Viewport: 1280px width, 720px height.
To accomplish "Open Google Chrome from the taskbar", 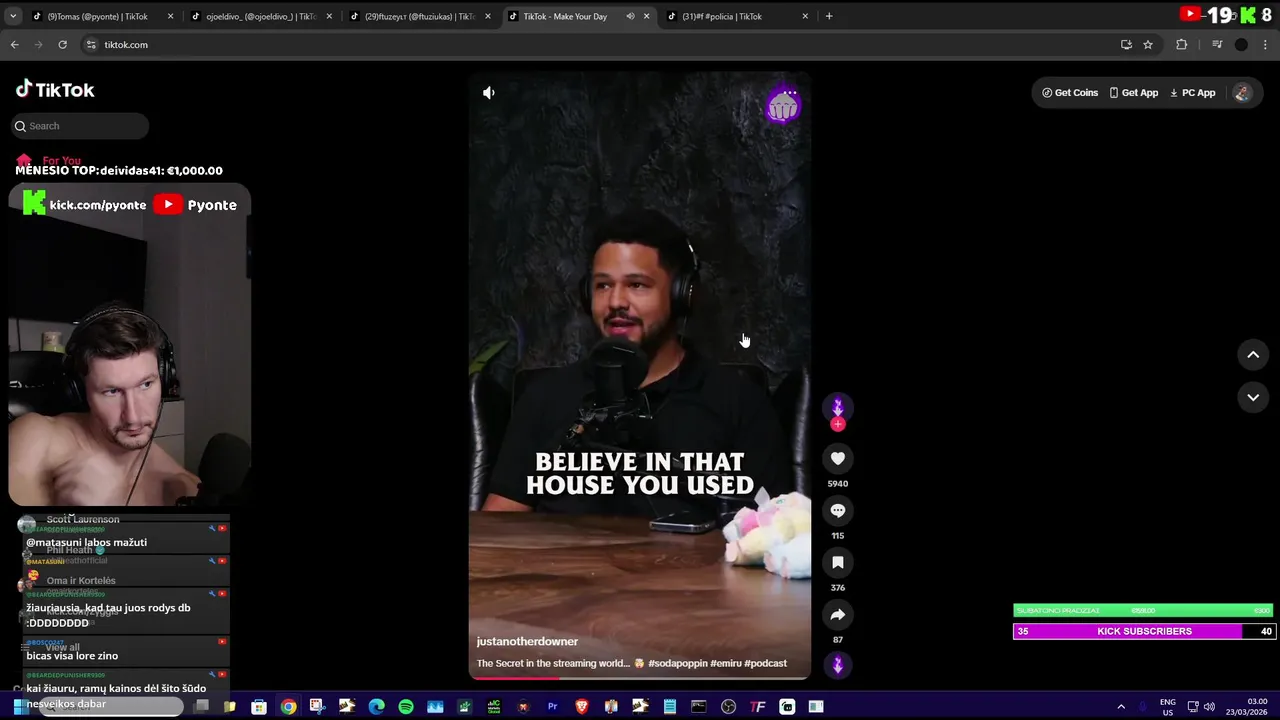I will pyautogui.click(x=288, y=707).
